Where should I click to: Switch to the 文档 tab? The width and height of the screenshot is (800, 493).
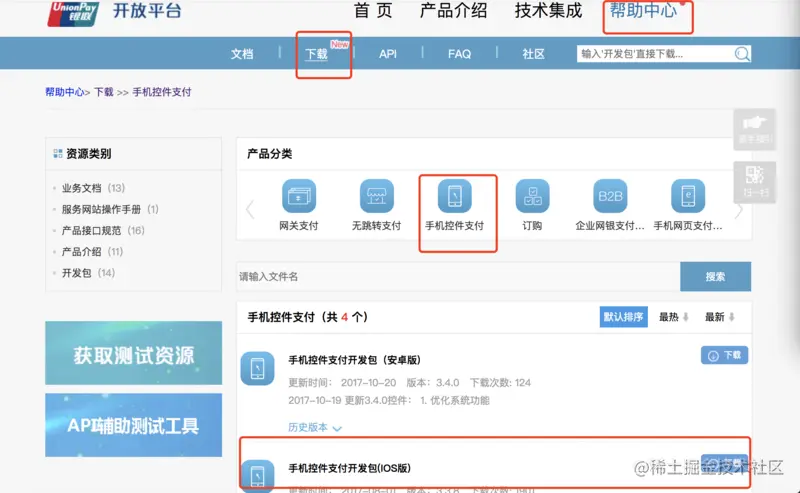(241, 54)
